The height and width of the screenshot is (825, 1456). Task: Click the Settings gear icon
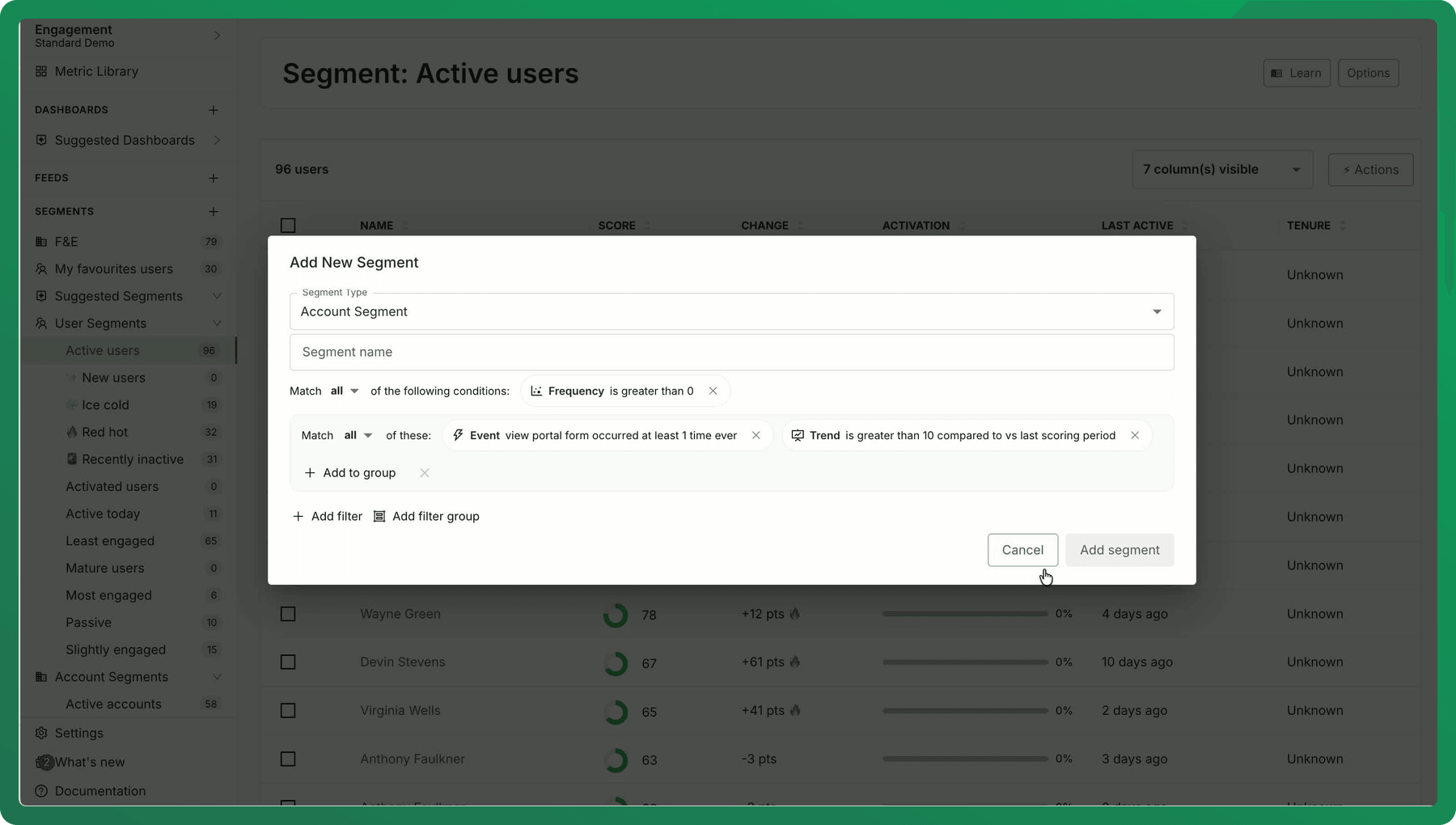[x=41, y=733]
